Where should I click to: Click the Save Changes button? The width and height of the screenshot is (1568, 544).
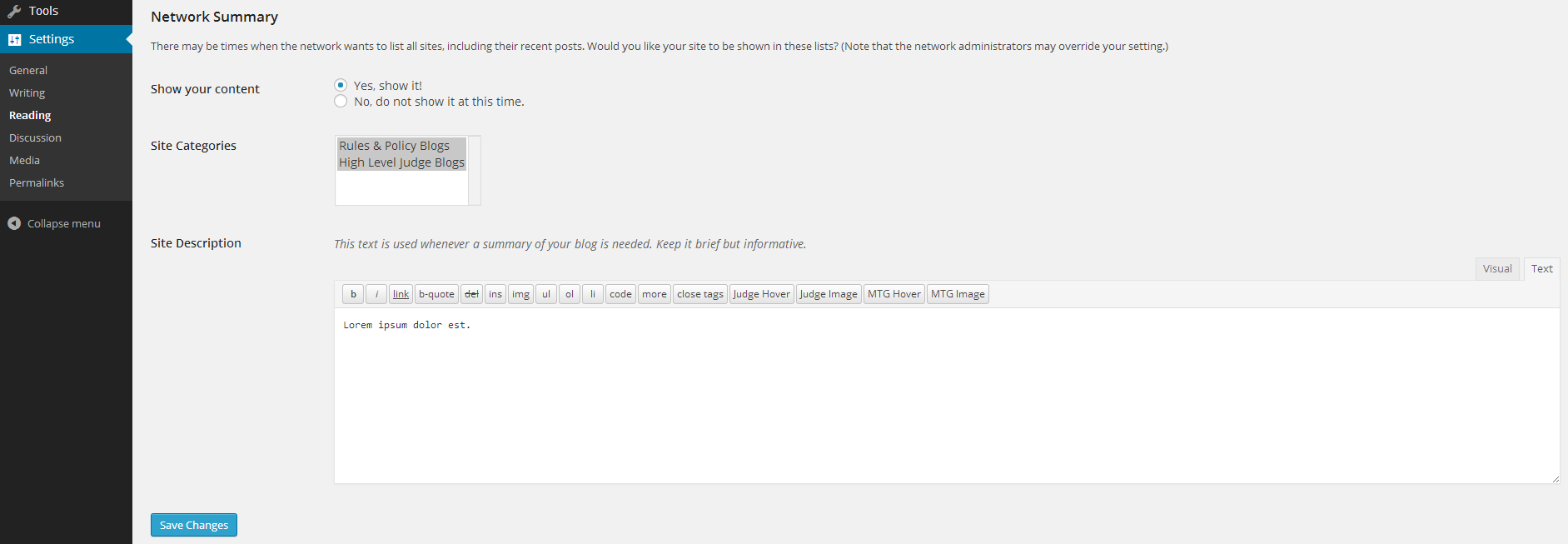(x=194, y=525)
